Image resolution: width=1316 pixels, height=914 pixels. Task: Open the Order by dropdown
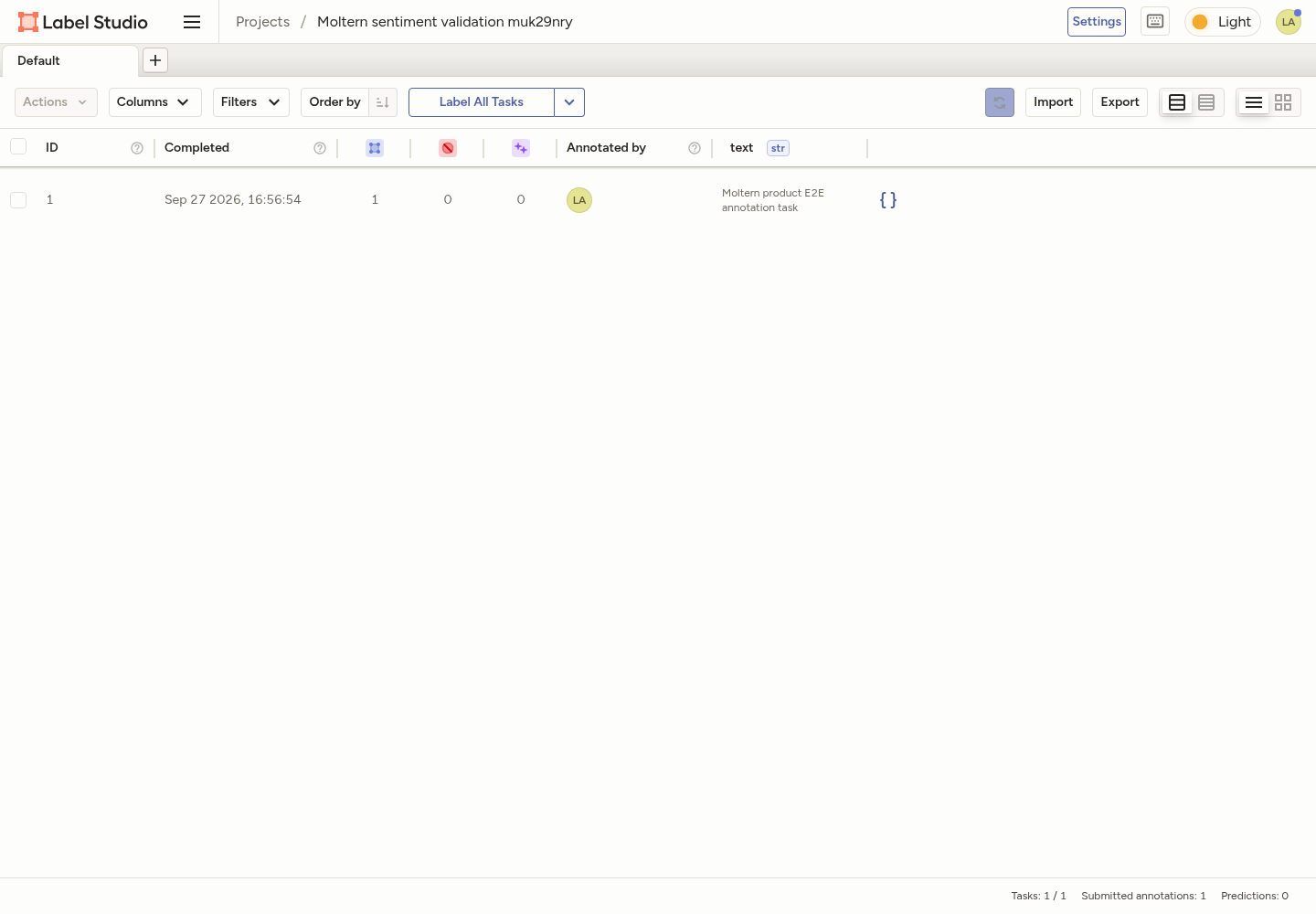pyautogui.click(x=335, y=102)
